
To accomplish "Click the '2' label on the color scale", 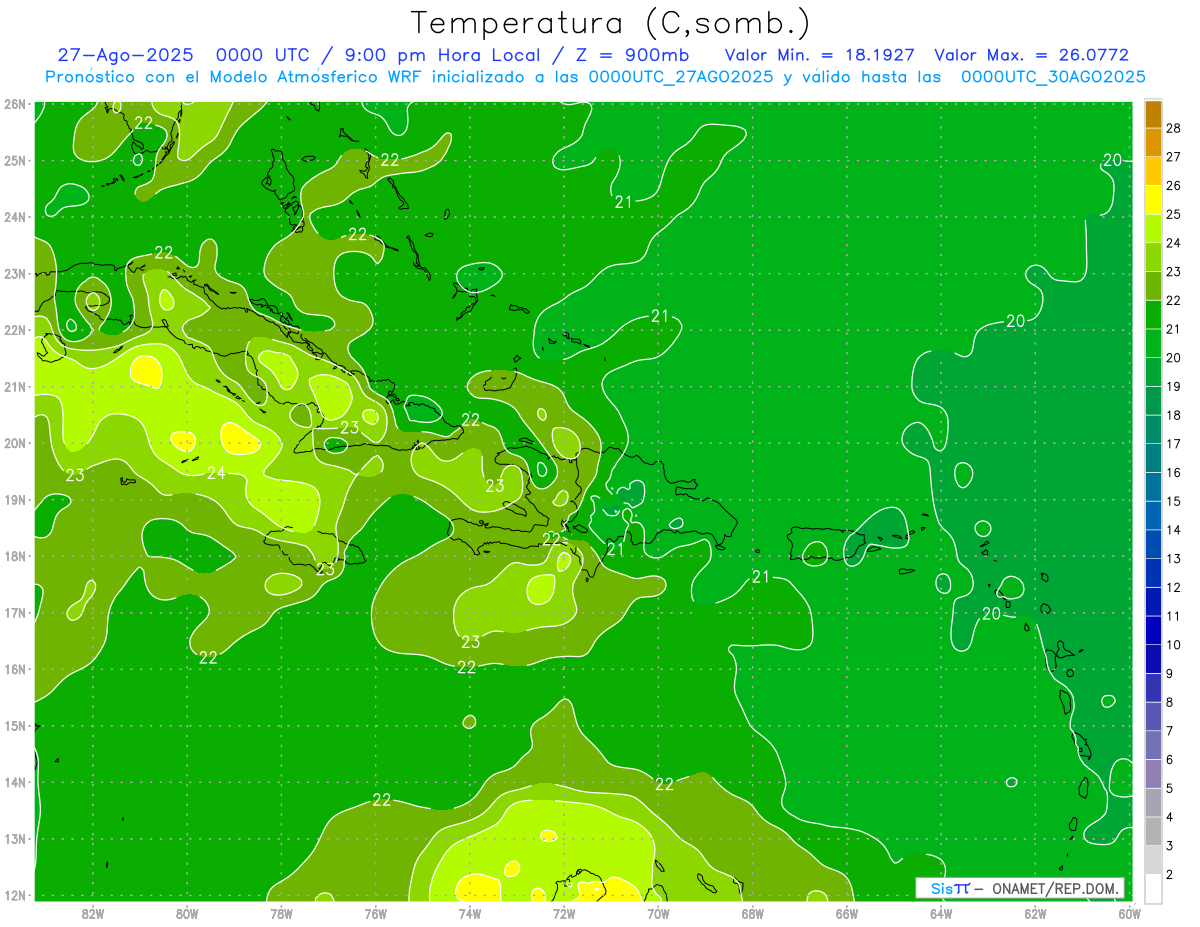I will 1170,875.
